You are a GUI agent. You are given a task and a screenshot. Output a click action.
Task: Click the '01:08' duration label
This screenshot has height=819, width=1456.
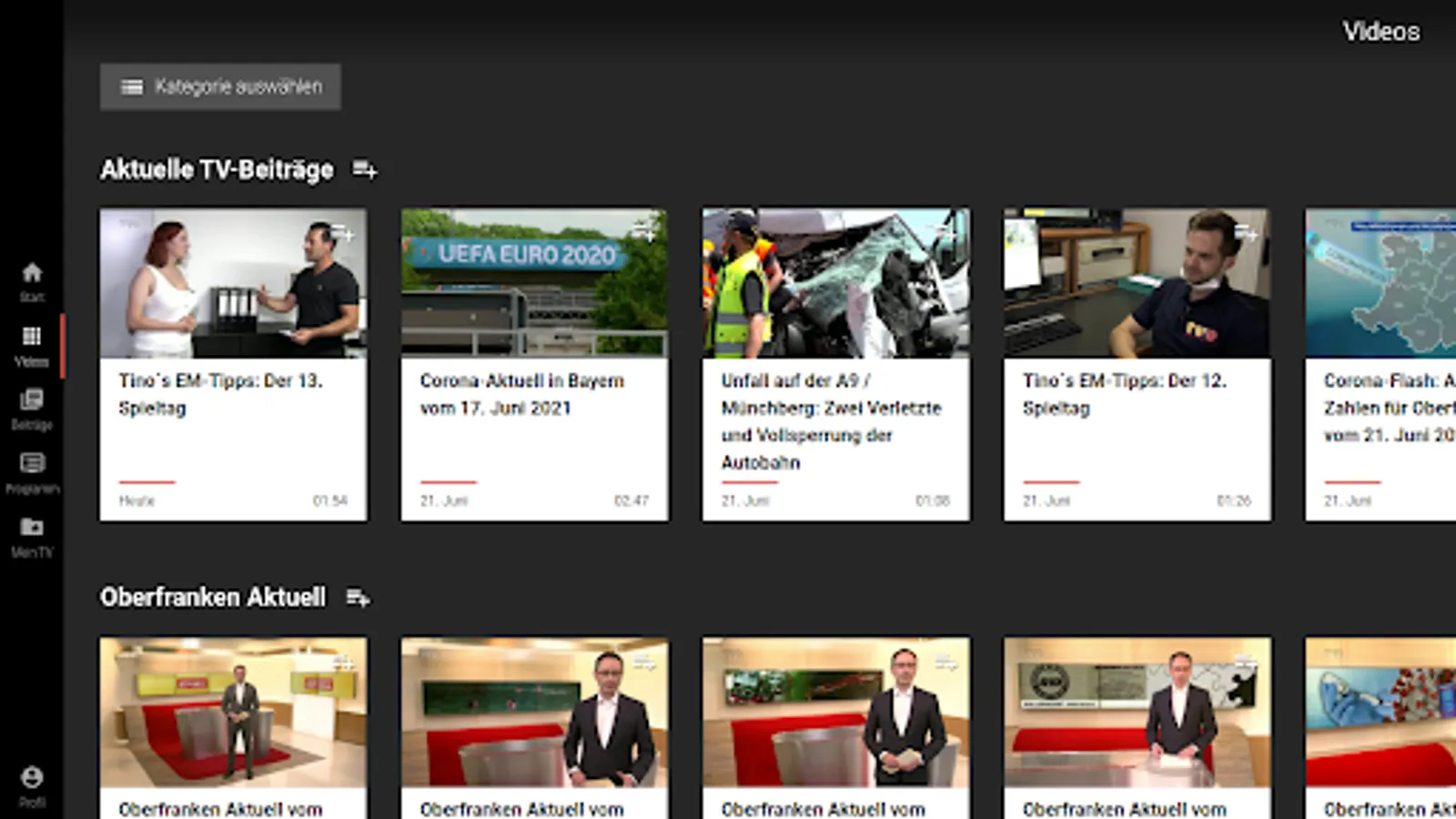coord(933,500)
